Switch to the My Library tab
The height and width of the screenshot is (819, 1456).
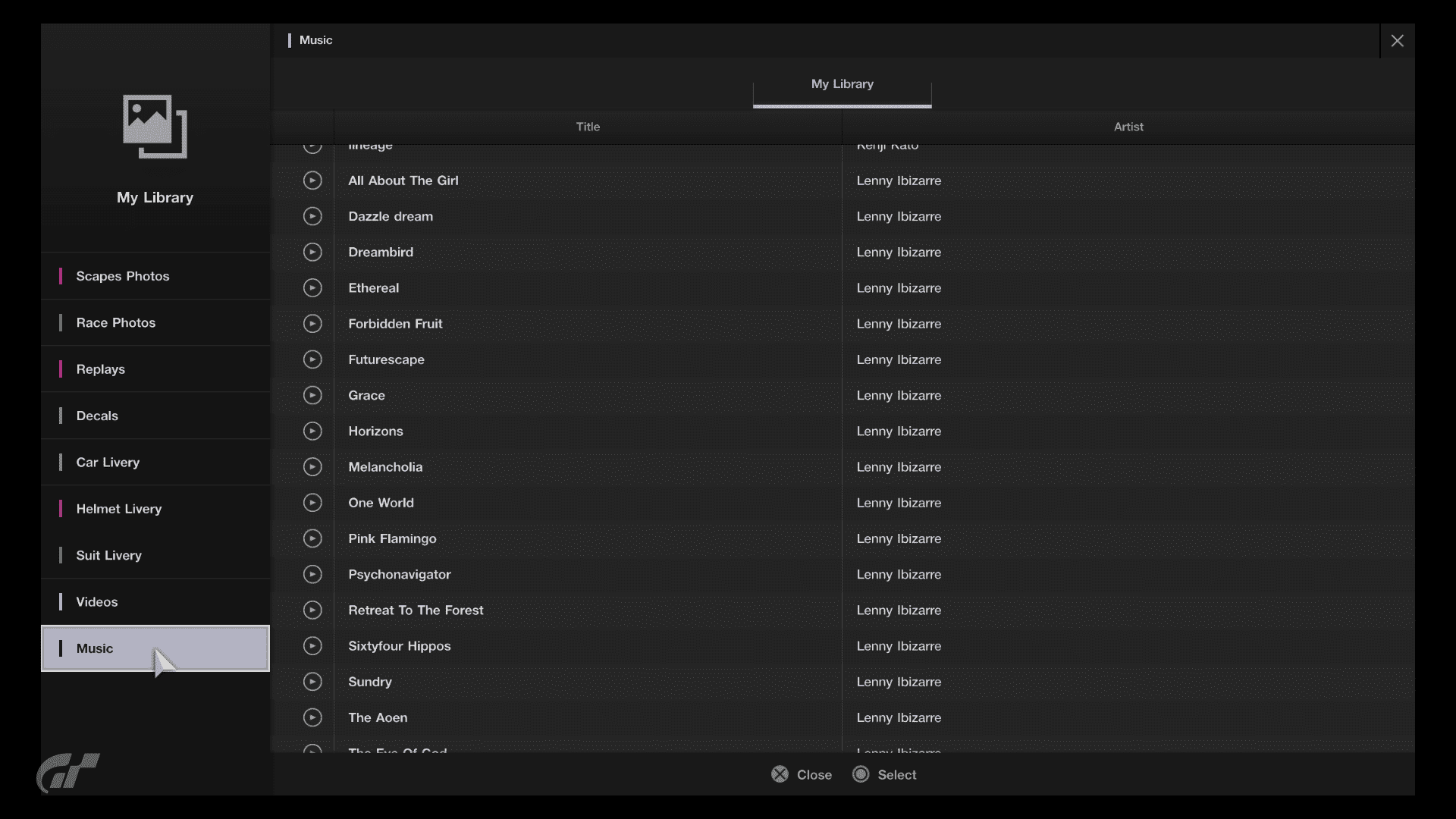point(842,85)
